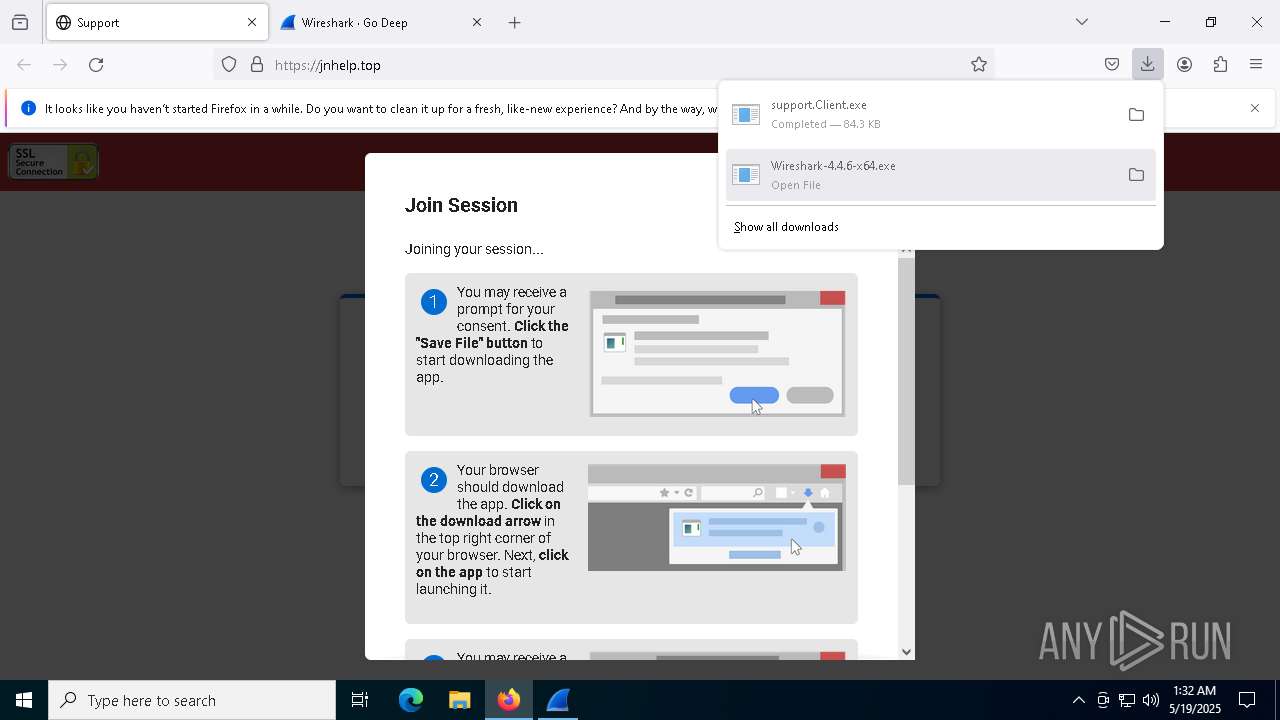This screenshot has height=720, width=1280.
Task: Click the Join Session dialog scrollbar thumb
Action: pyautogui.click(x=906, y=371)
